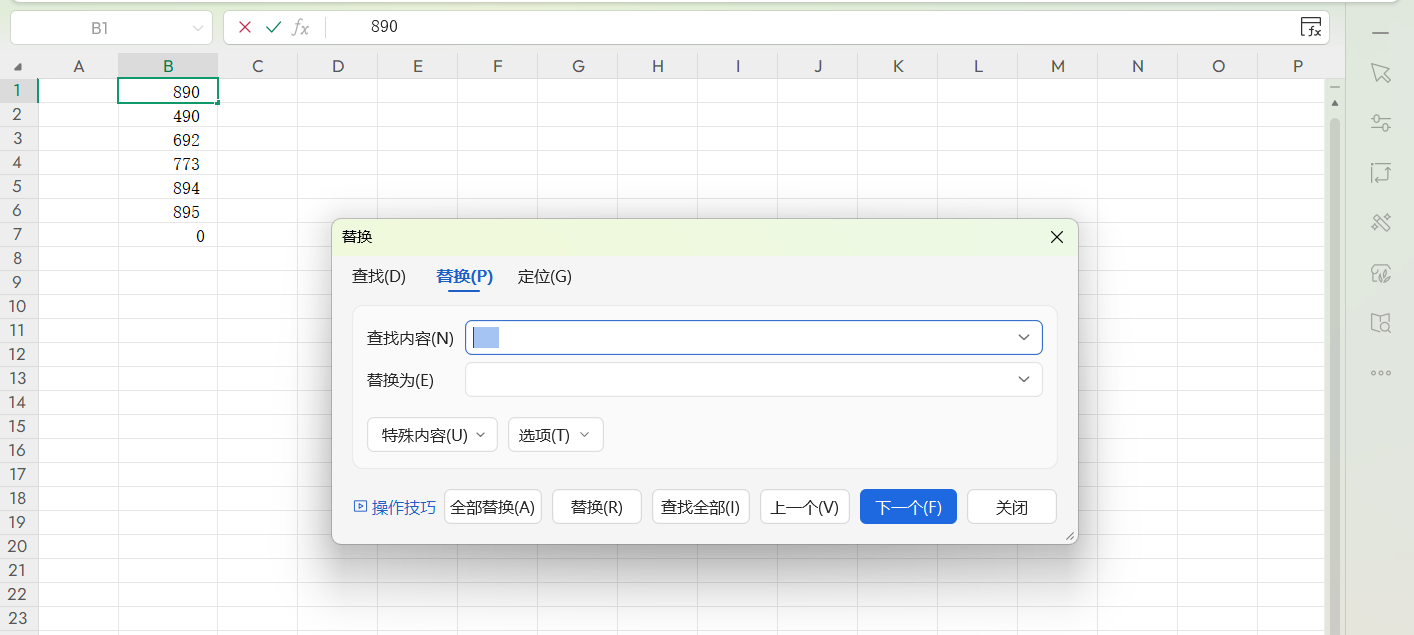Open the 特殊内容(U) dropdown
This screenshot has height=635, width=1414.
coord(432,434)
